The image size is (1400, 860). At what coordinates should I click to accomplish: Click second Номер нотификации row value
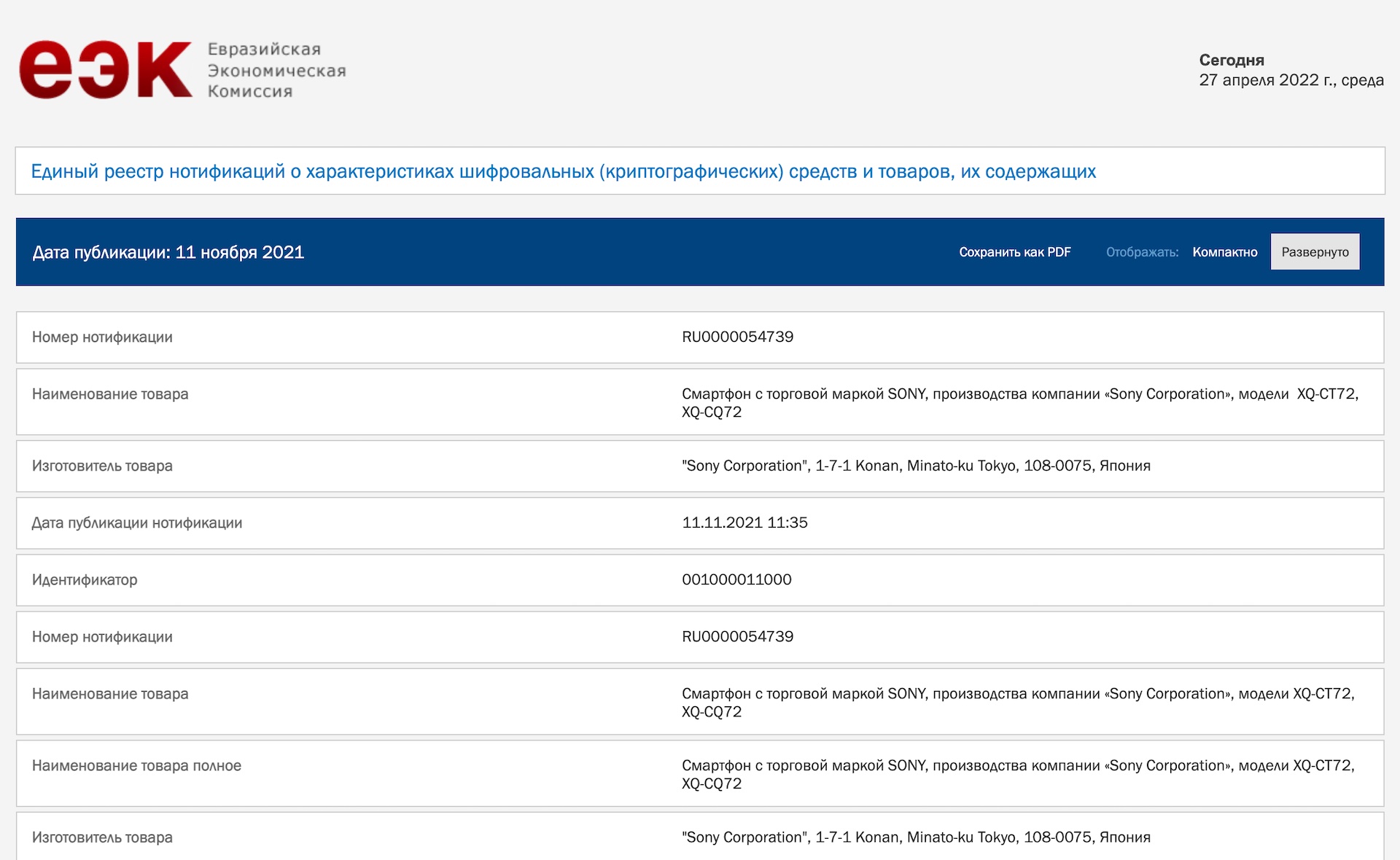pos(737,636)
